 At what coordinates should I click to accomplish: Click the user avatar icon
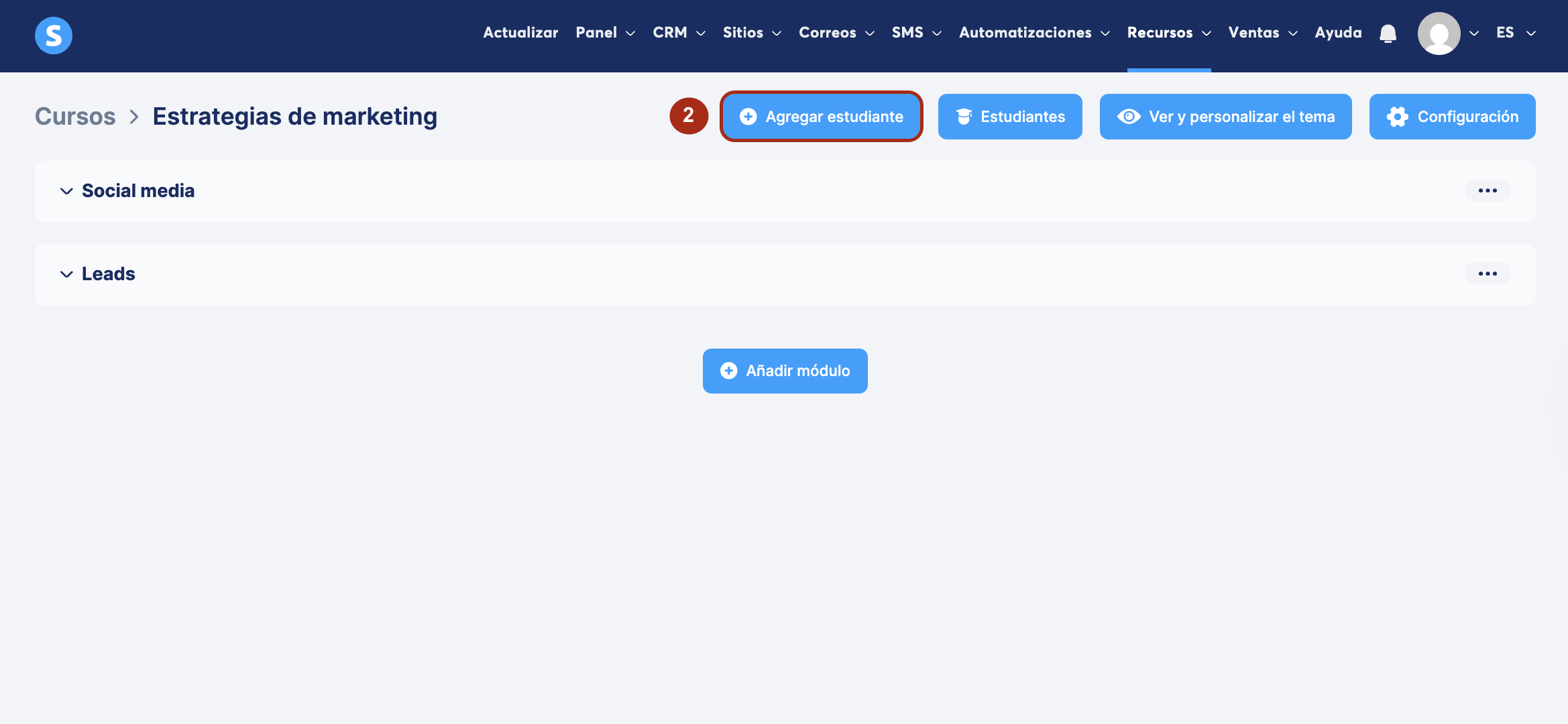1439,34
